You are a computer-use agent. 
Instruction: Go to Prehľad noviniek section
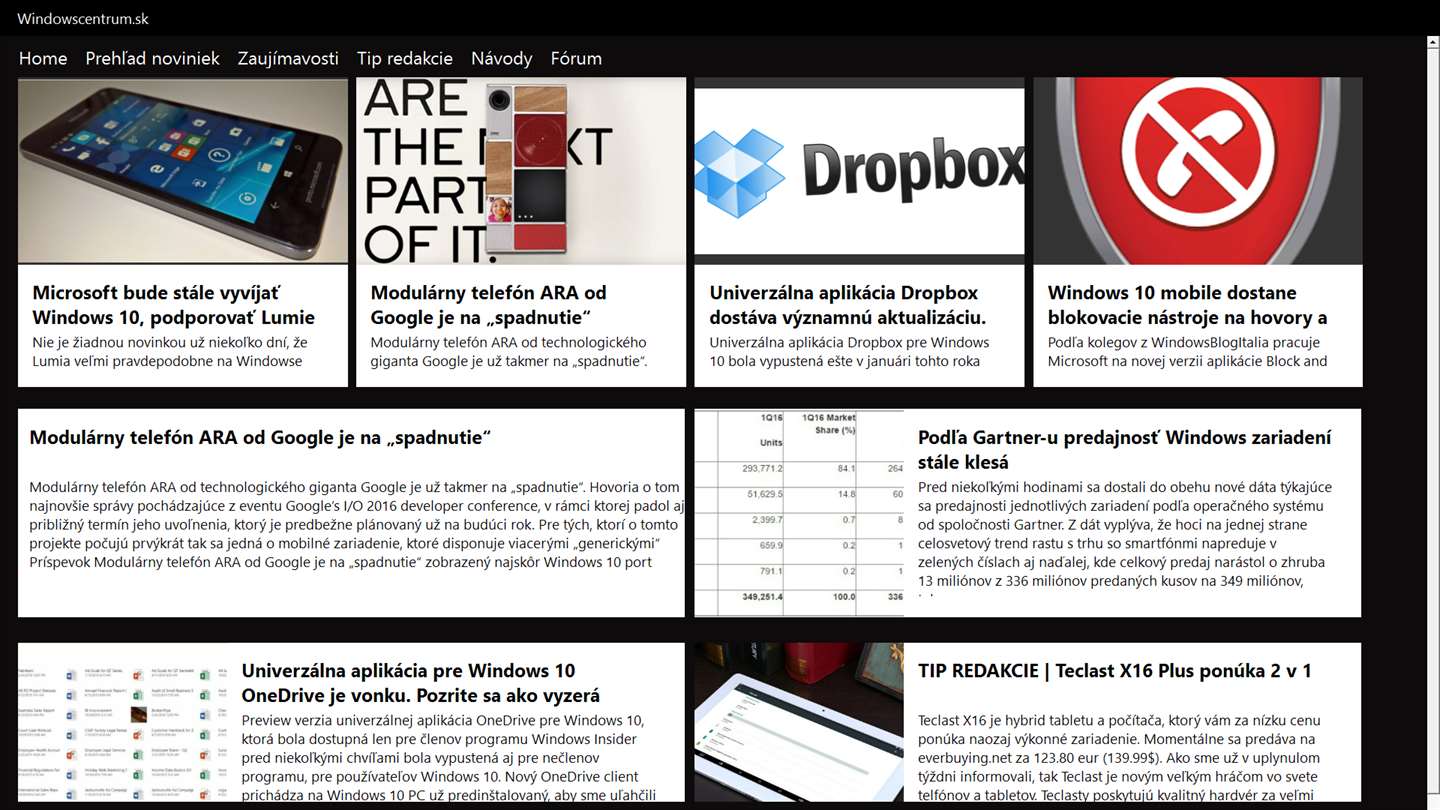pyautogui.click(x=152, y=58)
